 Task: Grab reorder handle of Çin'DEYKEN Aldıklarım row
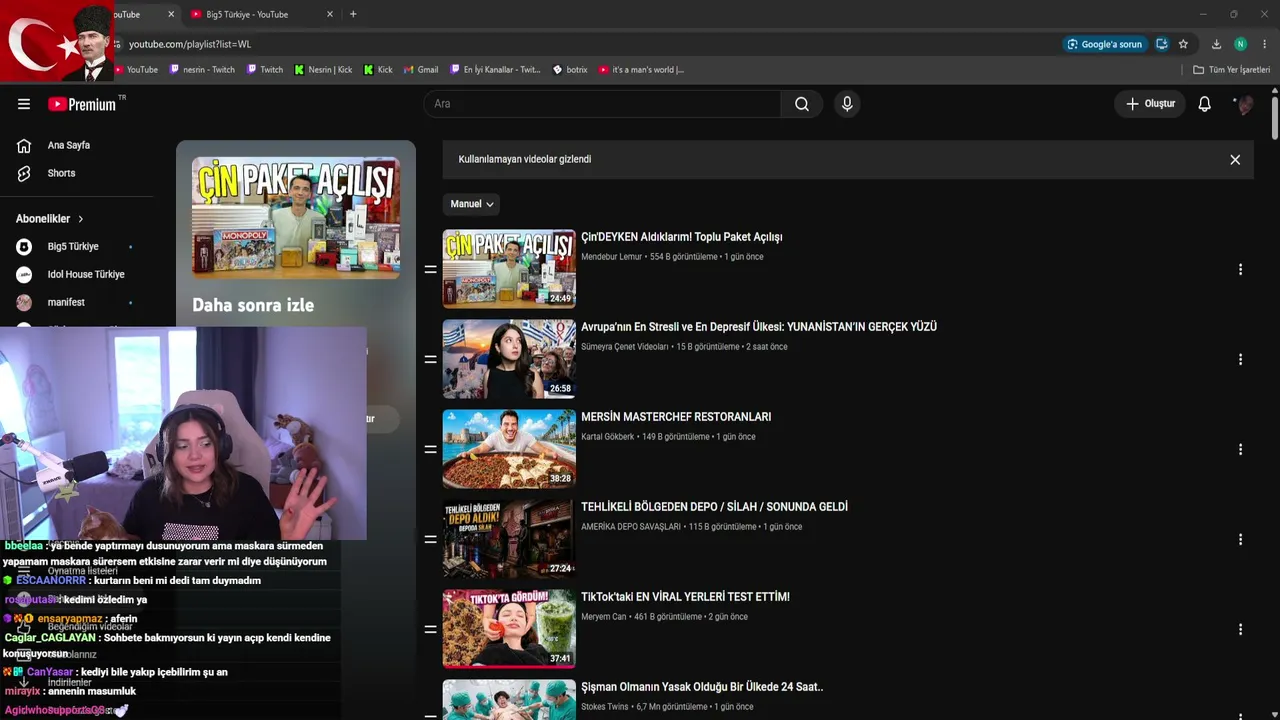[x=430, y=269]
